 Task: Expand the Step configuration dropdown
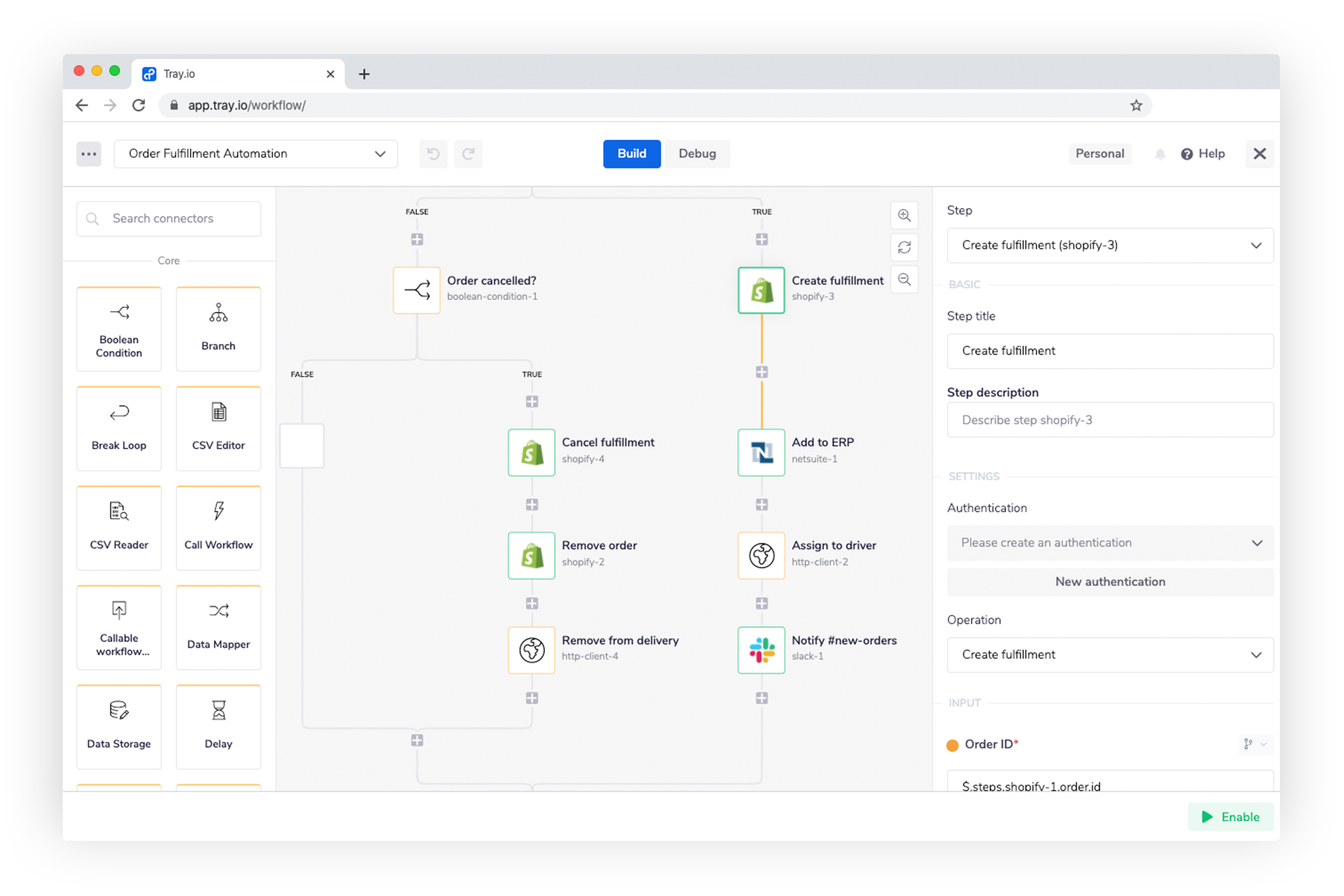1256,244
